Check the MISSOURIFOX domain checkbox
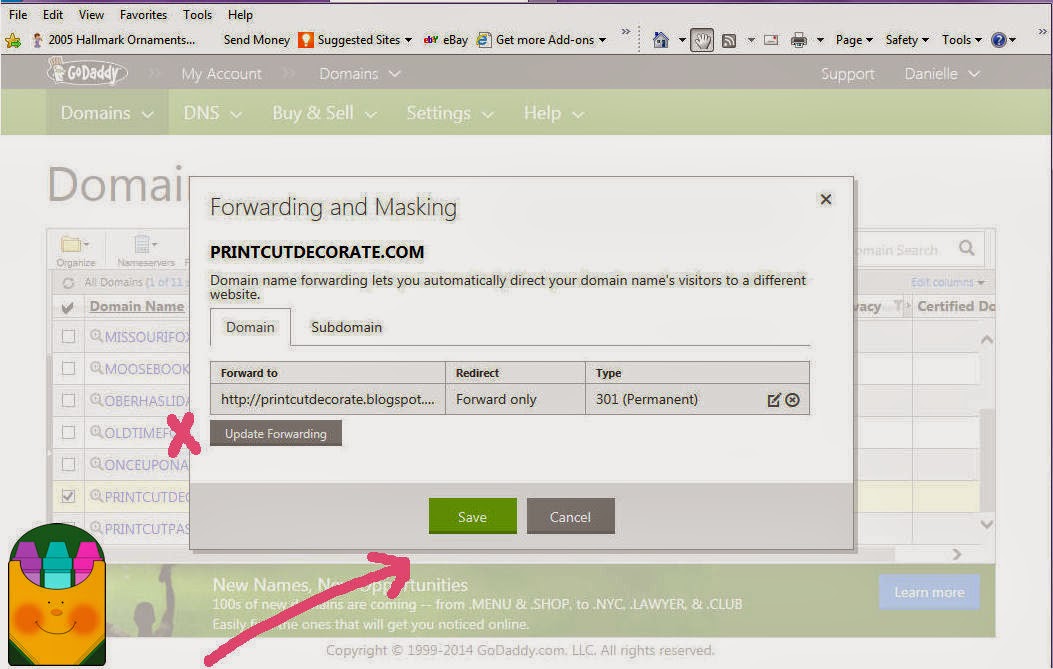Viewport: 1053px width, 669px height. pyautogui.click(x=68, y=336)
